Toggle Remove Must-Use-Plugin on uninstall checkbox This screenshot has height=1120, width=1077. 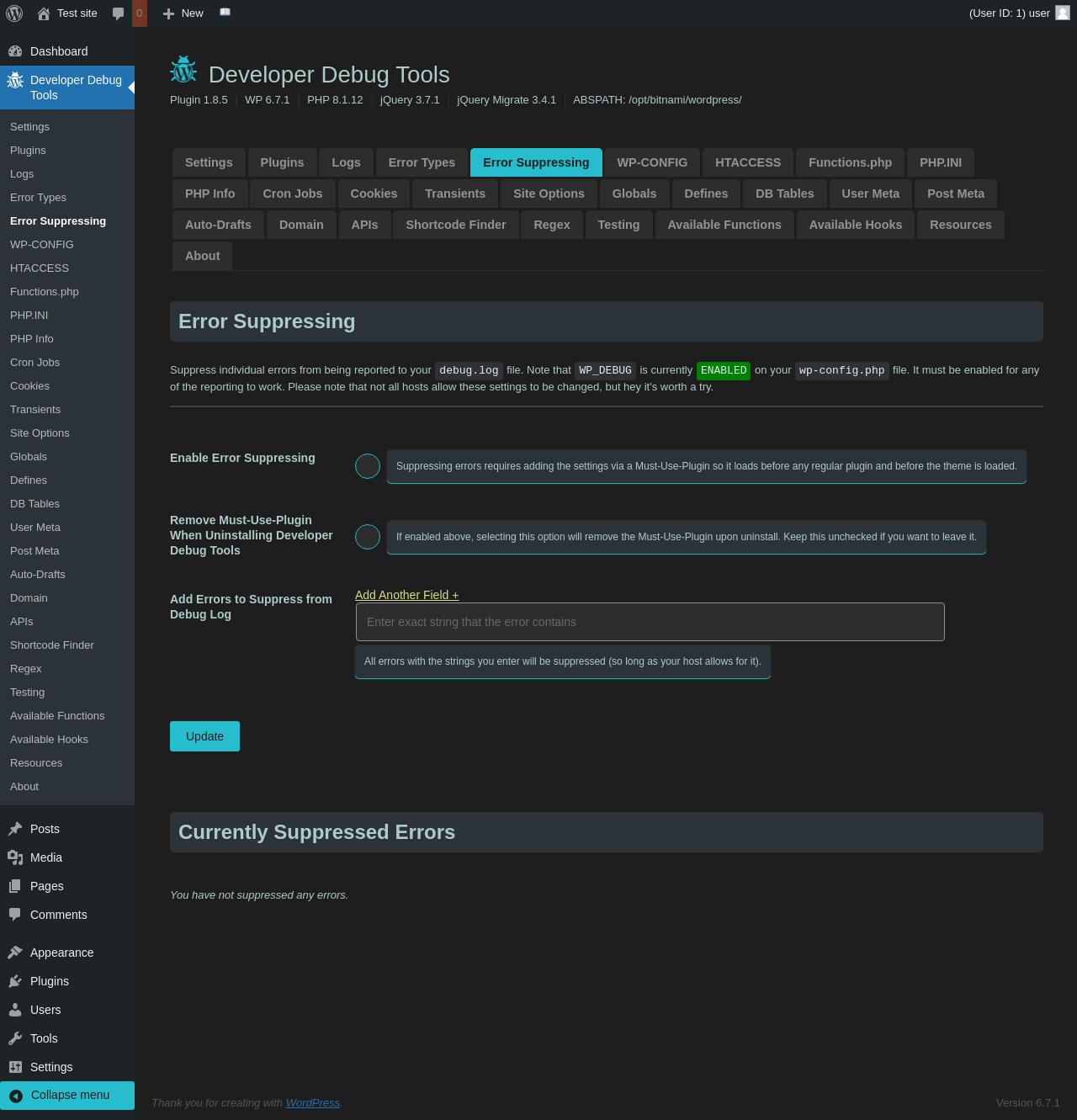coord(368,537)
